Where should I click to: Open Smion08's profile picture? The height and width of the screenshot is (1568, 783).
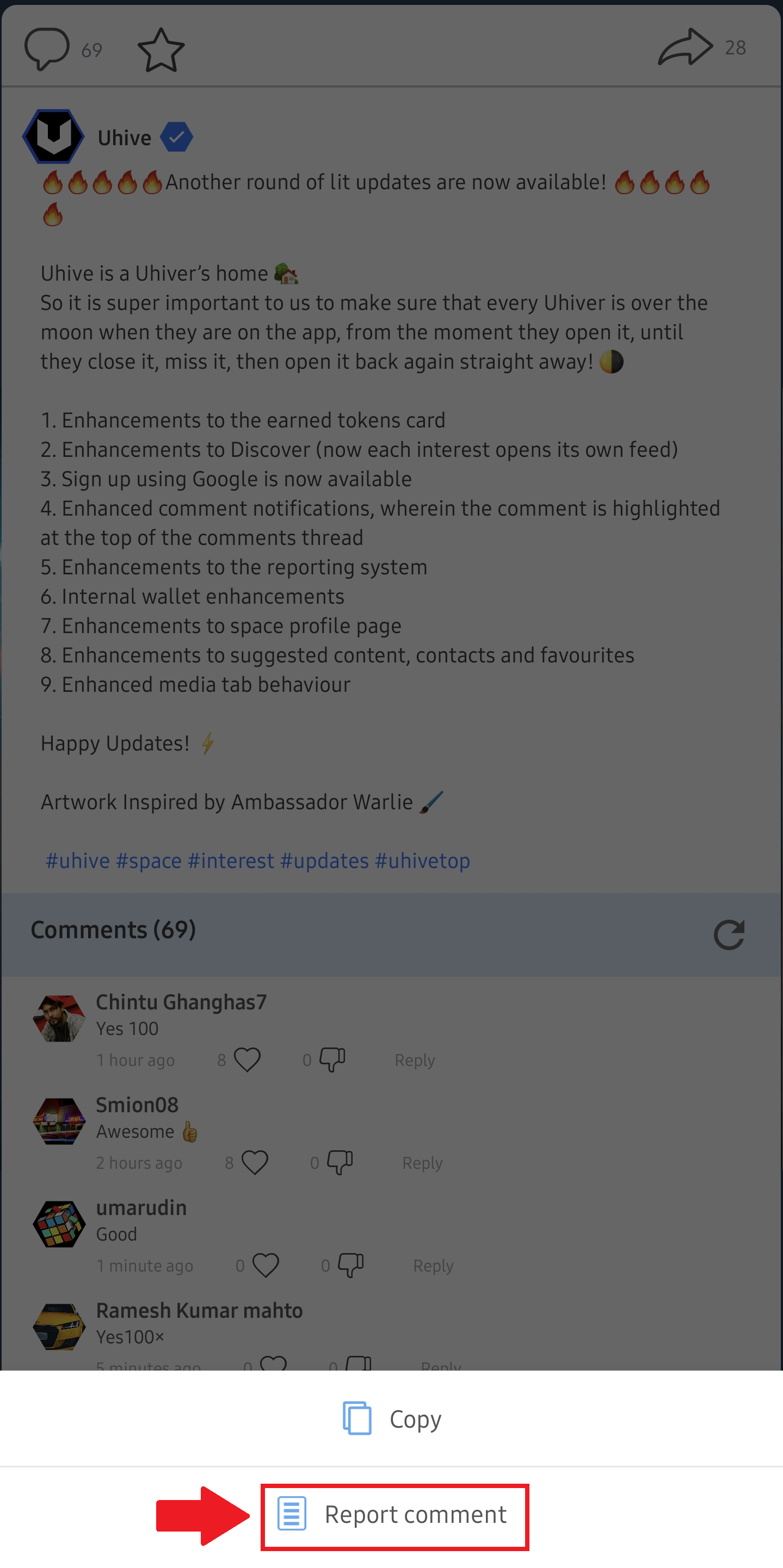(59, 1120)
